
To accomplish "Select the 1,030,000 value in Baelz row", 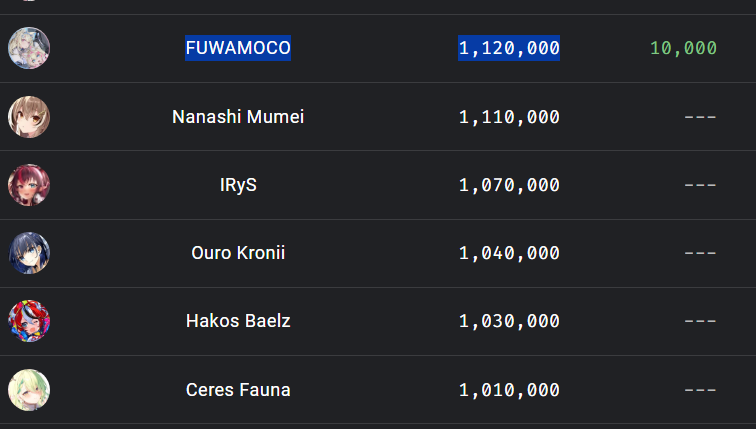I will point(509,321).
